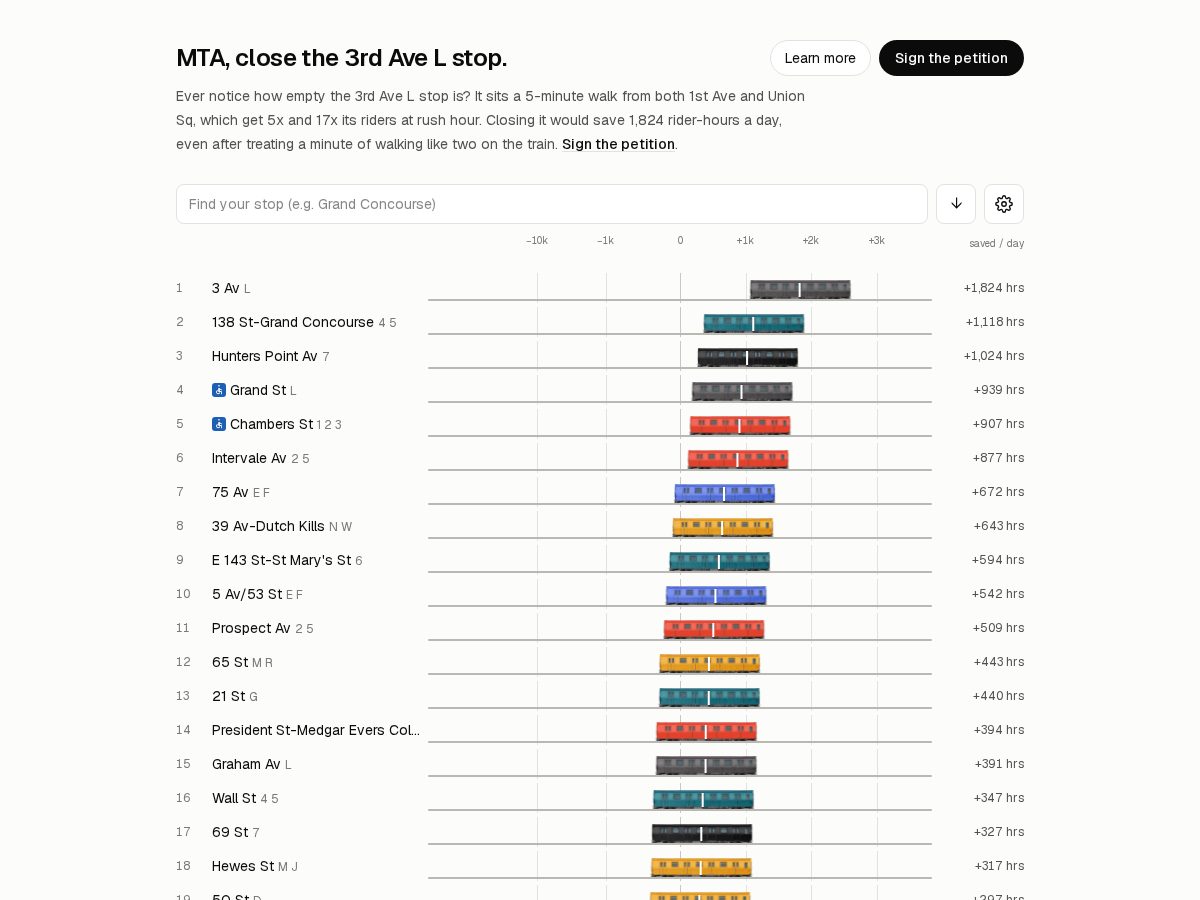Click the +907 hrs value
1200x900 pixels.
click(998, 424)
